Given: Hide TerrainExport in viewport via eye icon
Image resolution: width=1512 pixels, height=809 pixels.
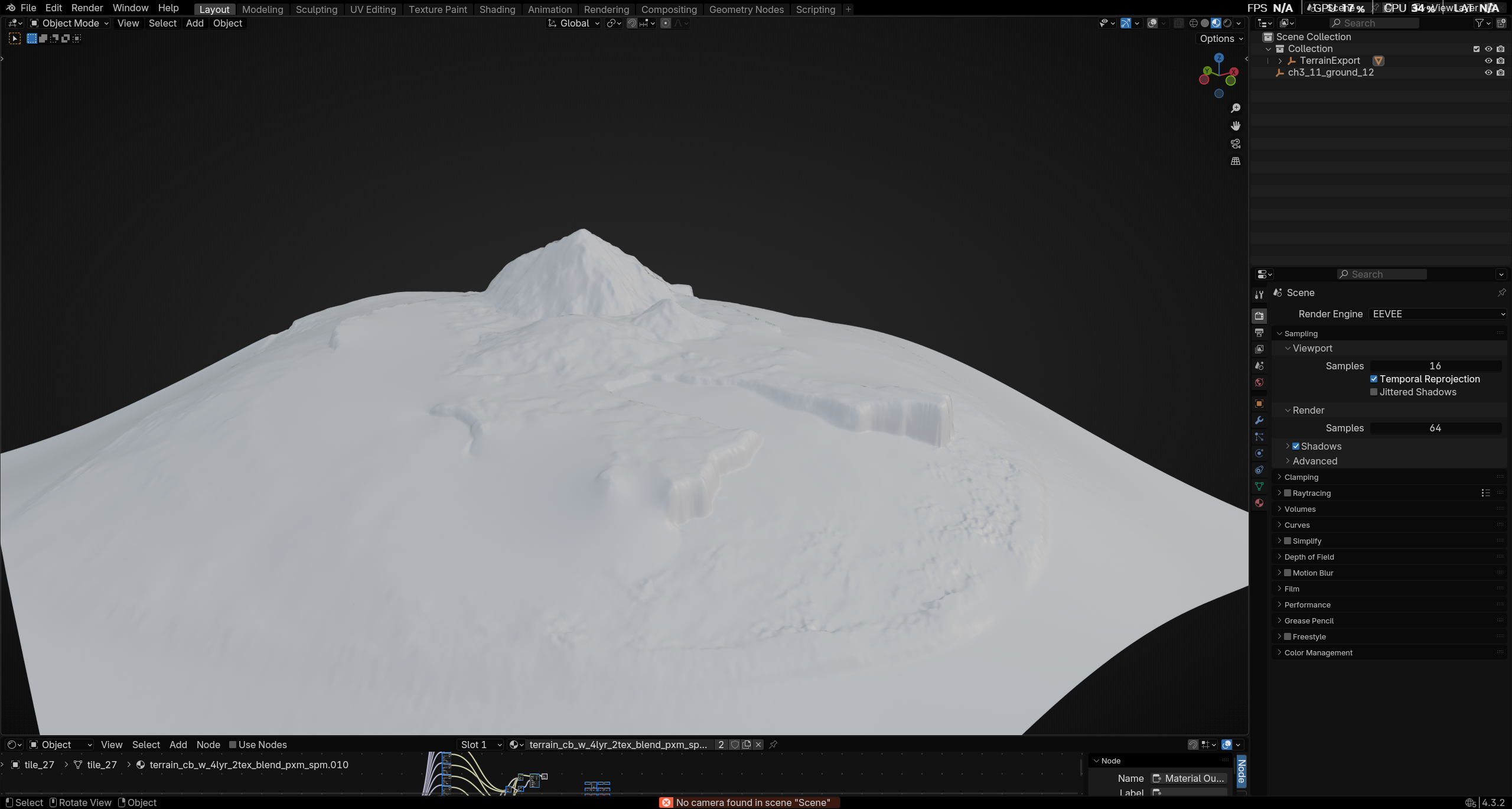Looking at the screenshot, I should click(1488, 61).
